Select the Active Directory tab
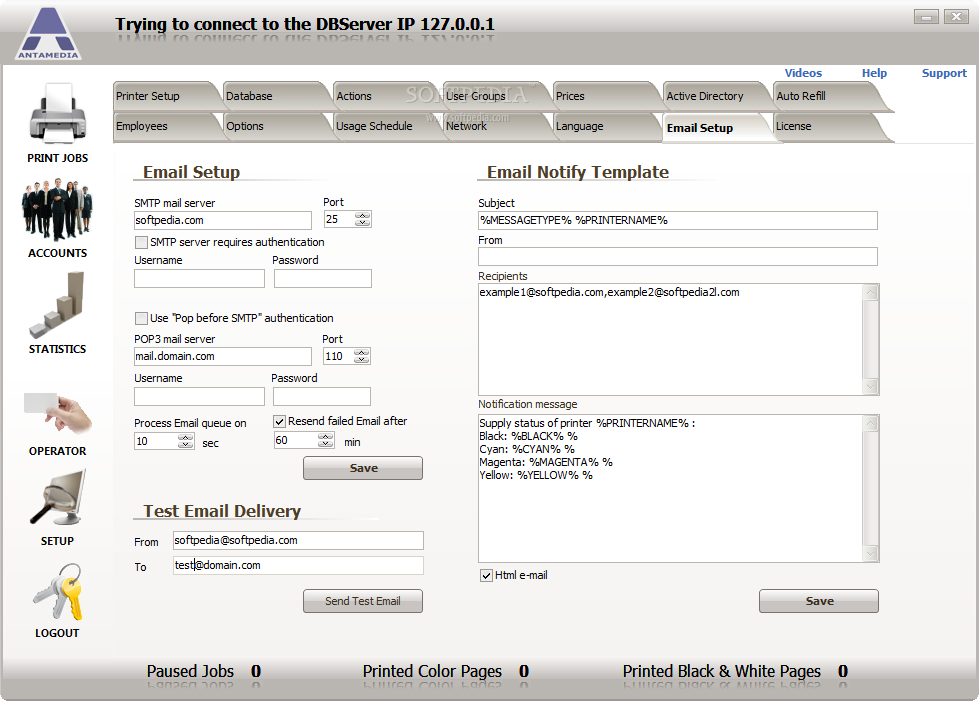 [x=715, y=96]
